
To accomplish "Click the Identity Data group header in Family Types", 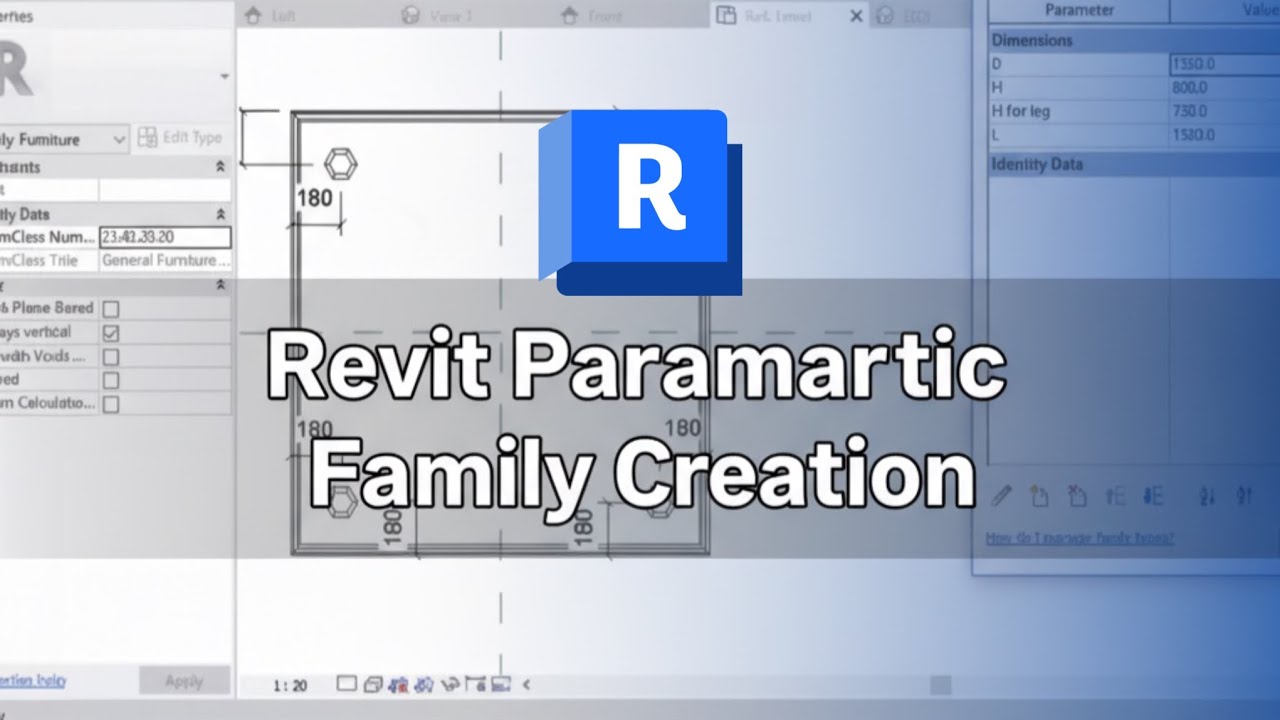I will click(x=1134, y=164).
